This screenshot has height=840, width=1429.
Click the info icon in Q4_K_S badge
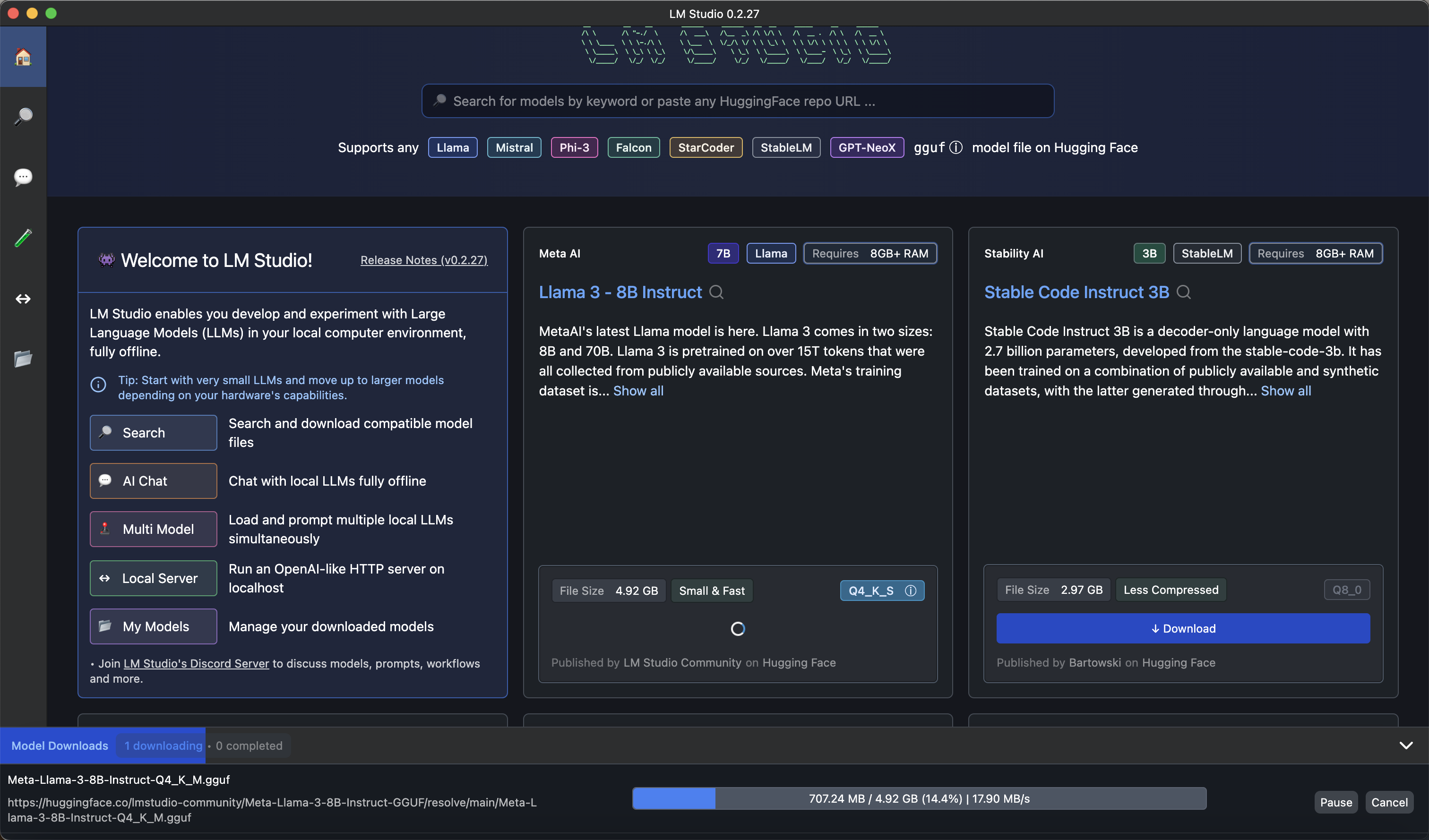(911, 591)
